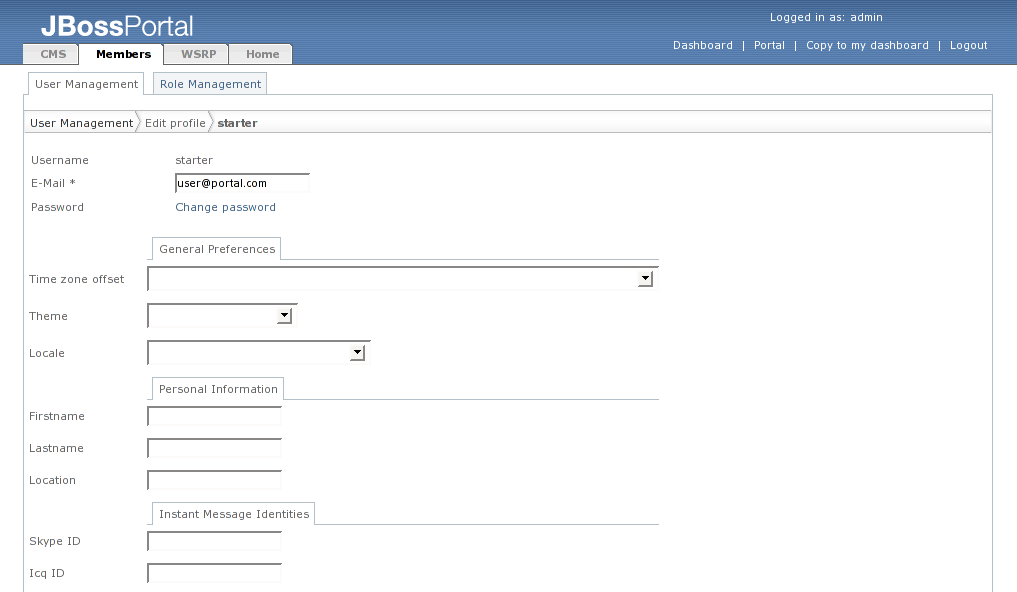The width and height of the screenshot is (1017, 592).
Task: Select the Location text field
Action: [x=215, y=481]
